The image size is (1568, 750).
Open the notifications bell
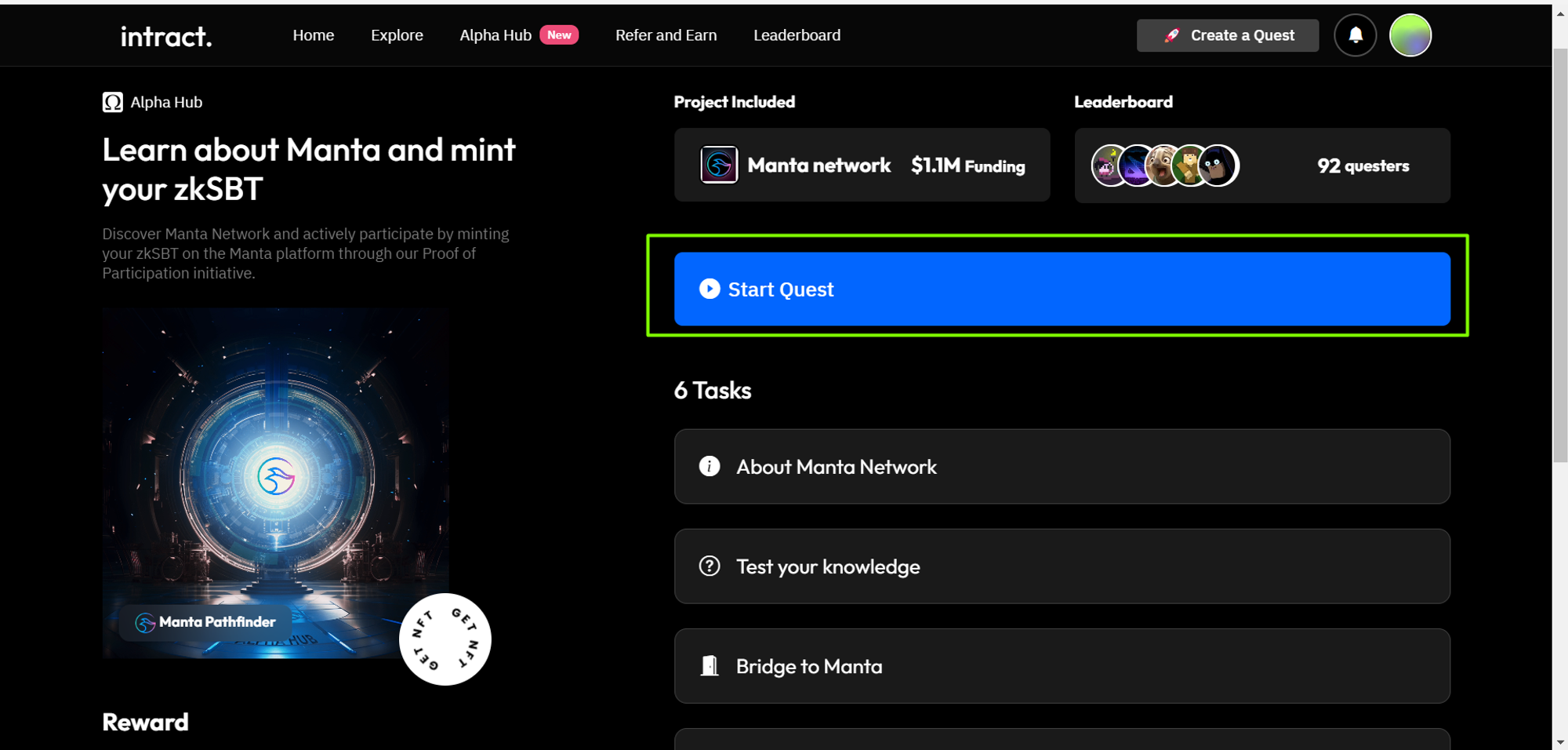click(1355, 35)
